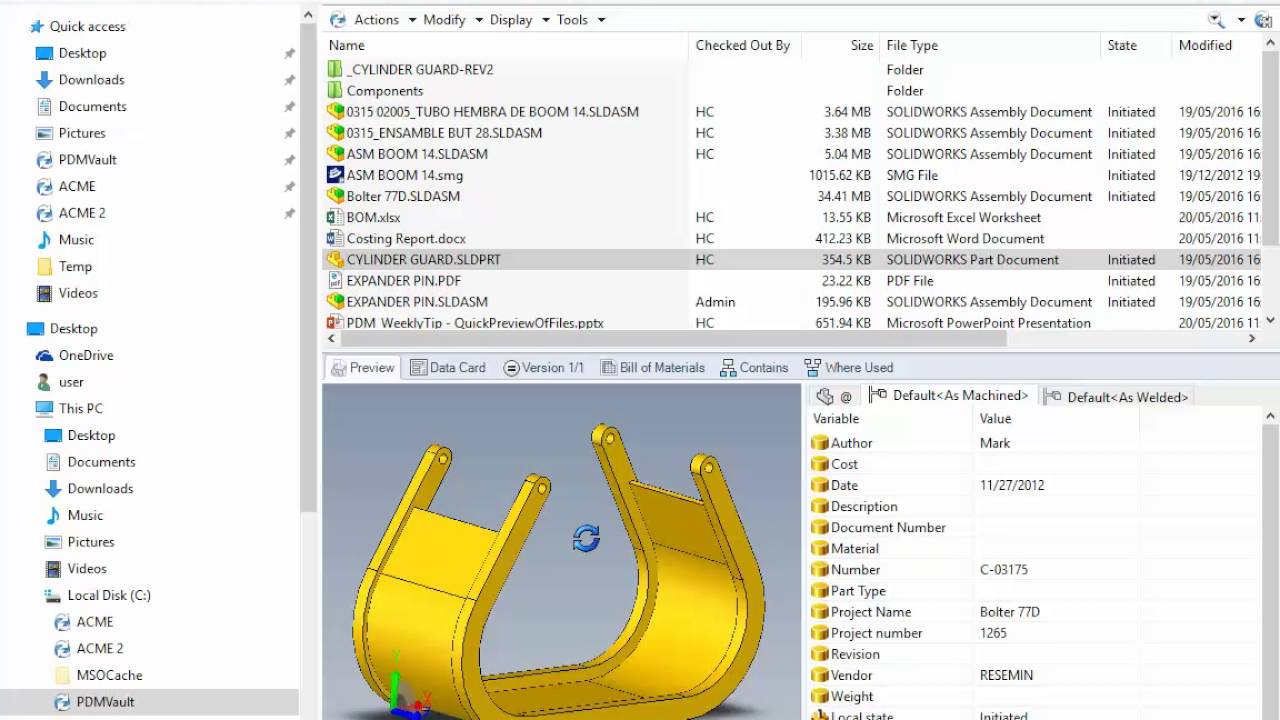Screen dimensions: 1280x720
Task: Switch to the Data Card tab
Action: 448,368
